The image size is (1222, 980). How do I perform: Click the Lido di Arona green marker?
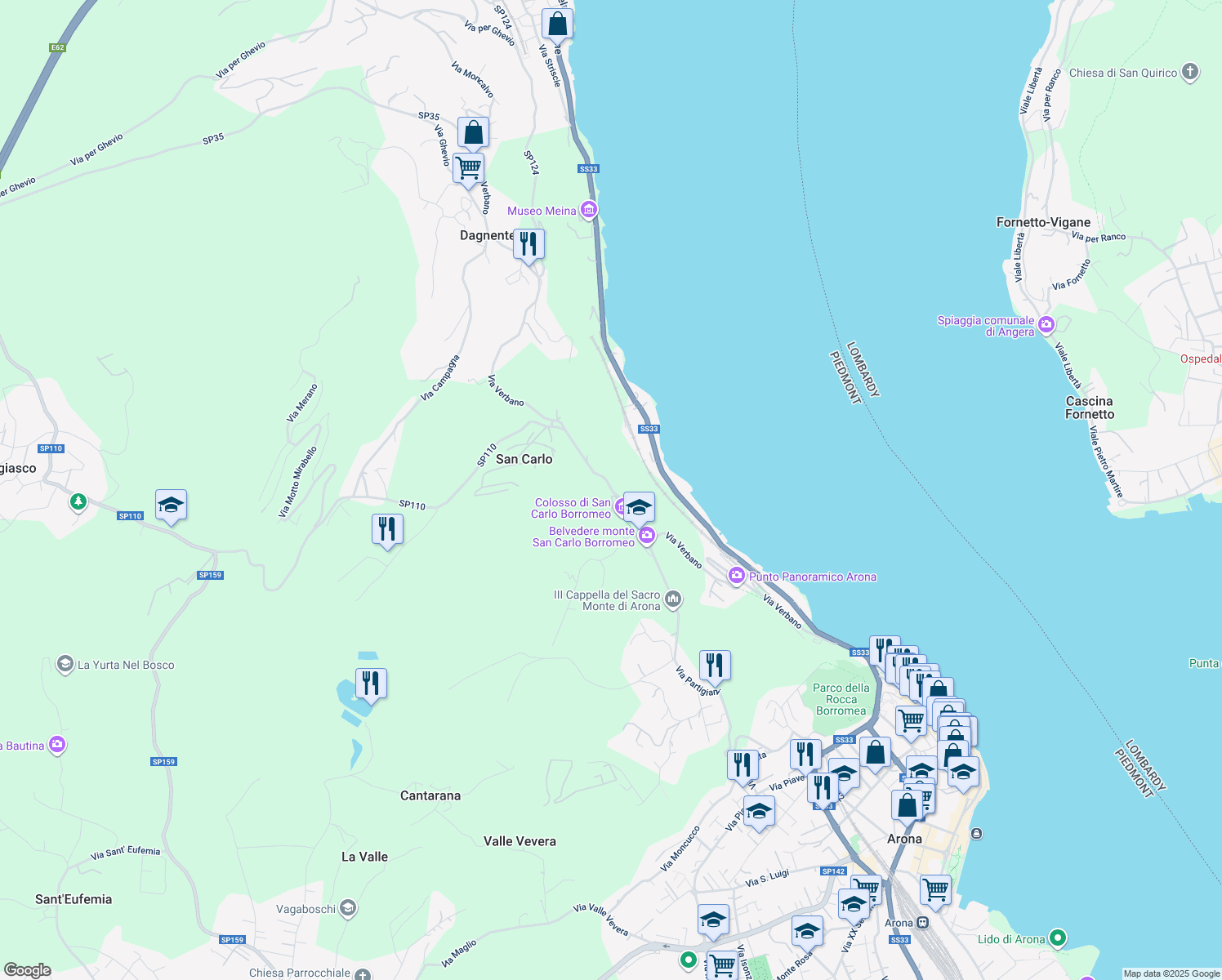point(1058,938)
